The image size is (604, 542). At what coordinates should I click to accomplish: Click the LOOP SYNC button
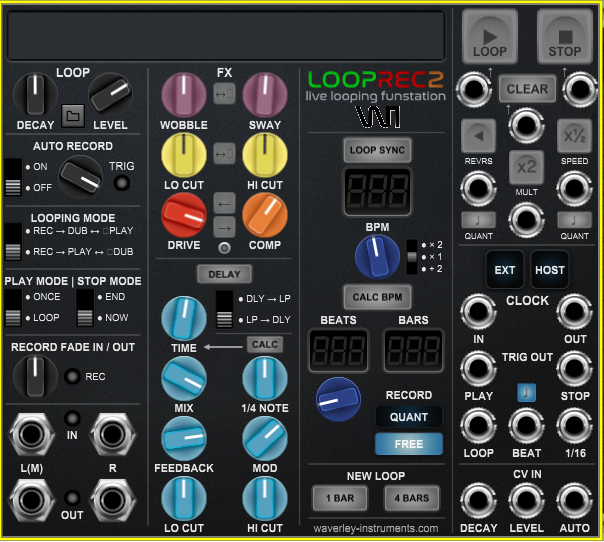(376, 150)
